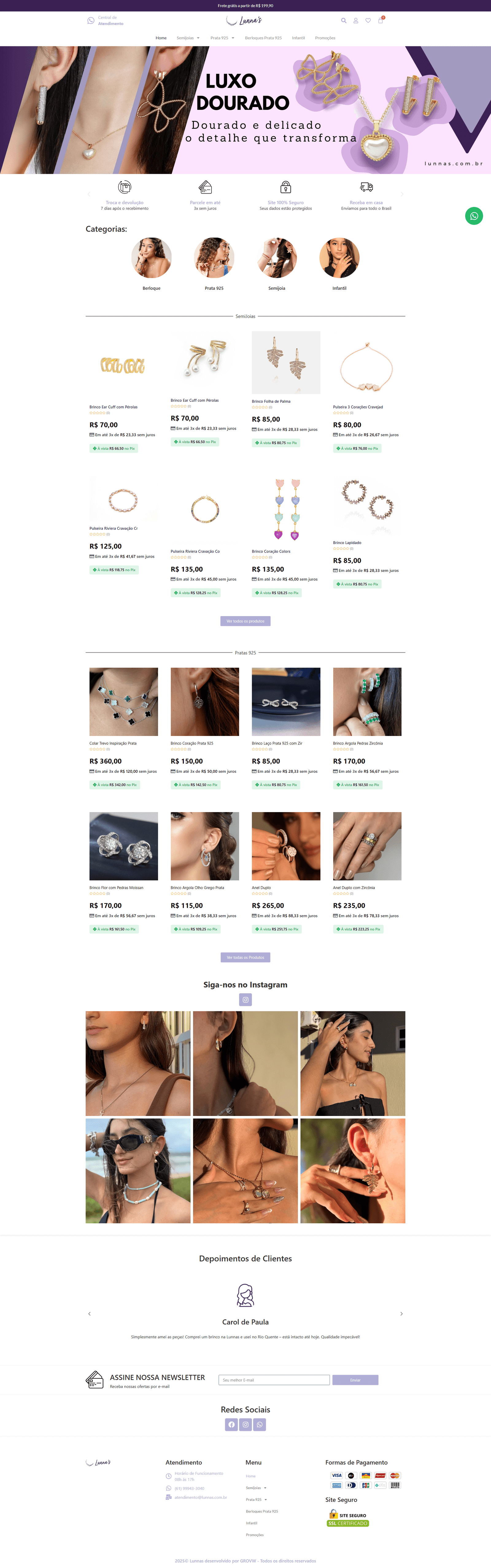Open the Instagram icon under Siga-nos heading
491x1568 pixels.
coord(245,999)
